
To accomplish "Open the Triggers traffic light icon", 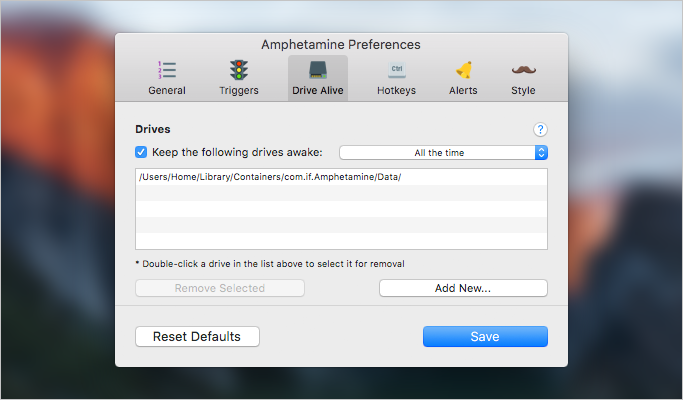I will pos(239,70).
